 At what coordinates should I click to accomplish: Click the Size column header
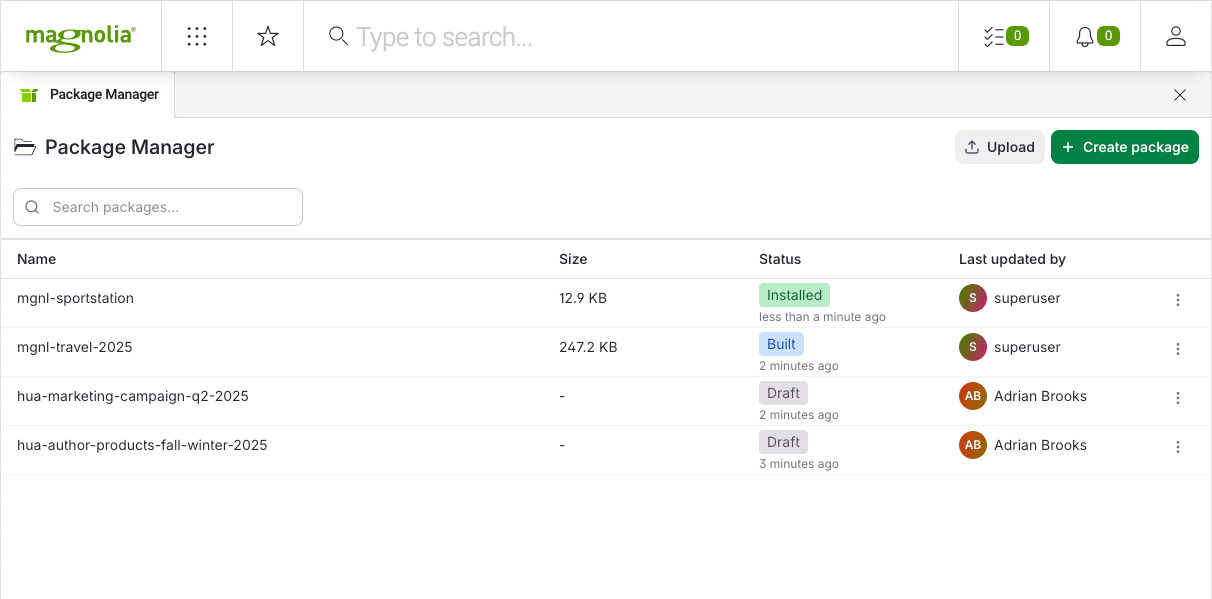click(x=573, y=259)
